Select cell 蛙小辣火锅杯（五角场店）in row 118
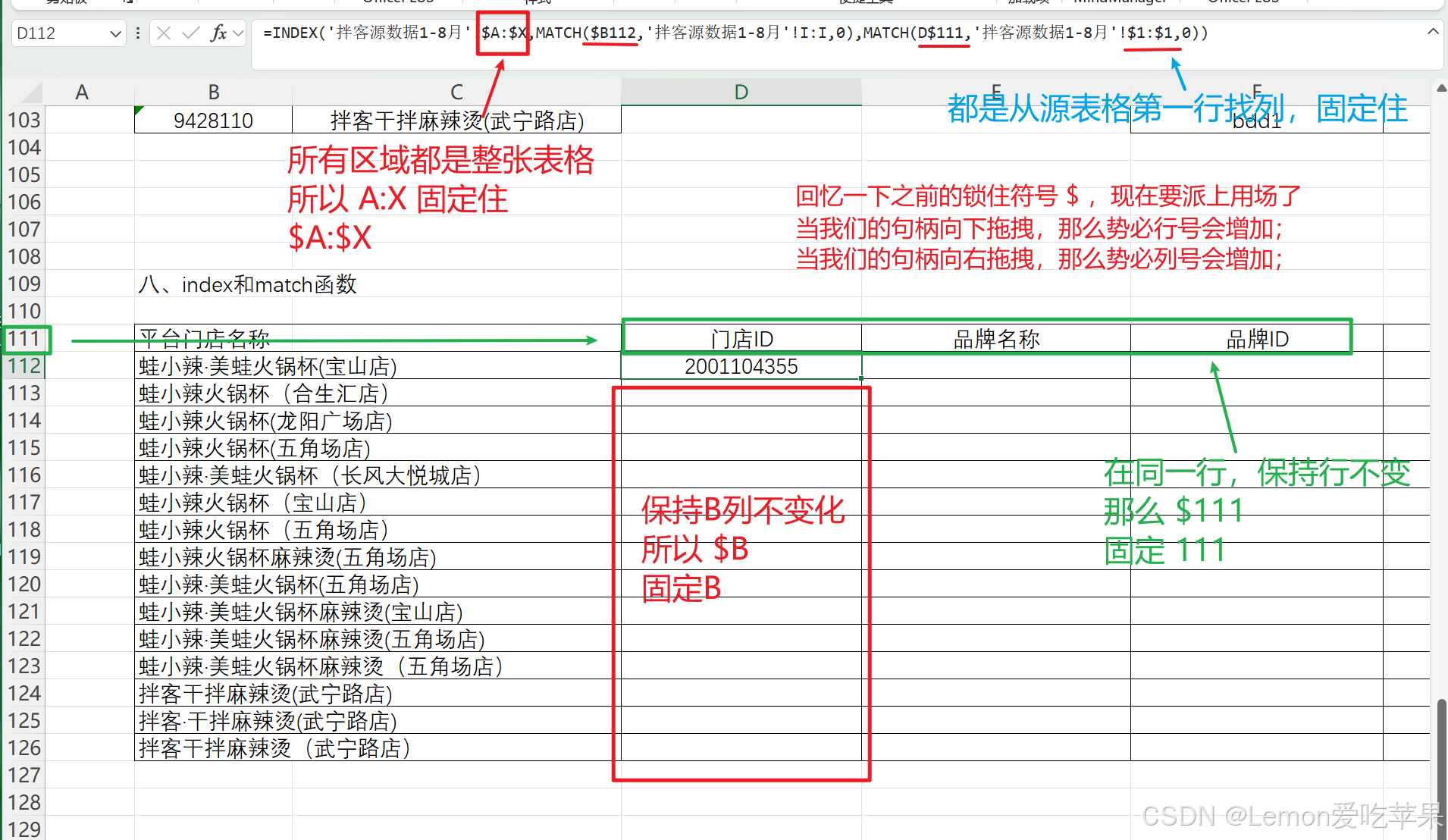This screenshot has height=840, width=1448. [x=378, y=530]
